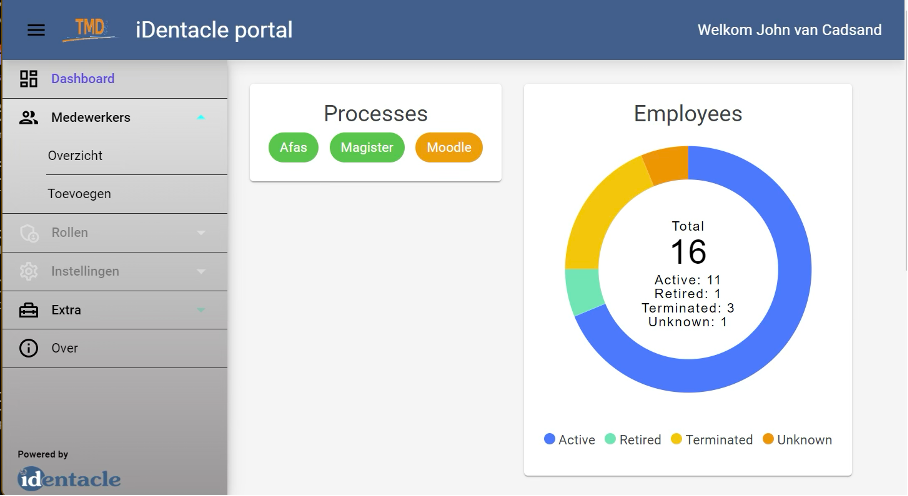Open the hamburger navigation menu
908x496 pixels.
[x=36, y=30]
